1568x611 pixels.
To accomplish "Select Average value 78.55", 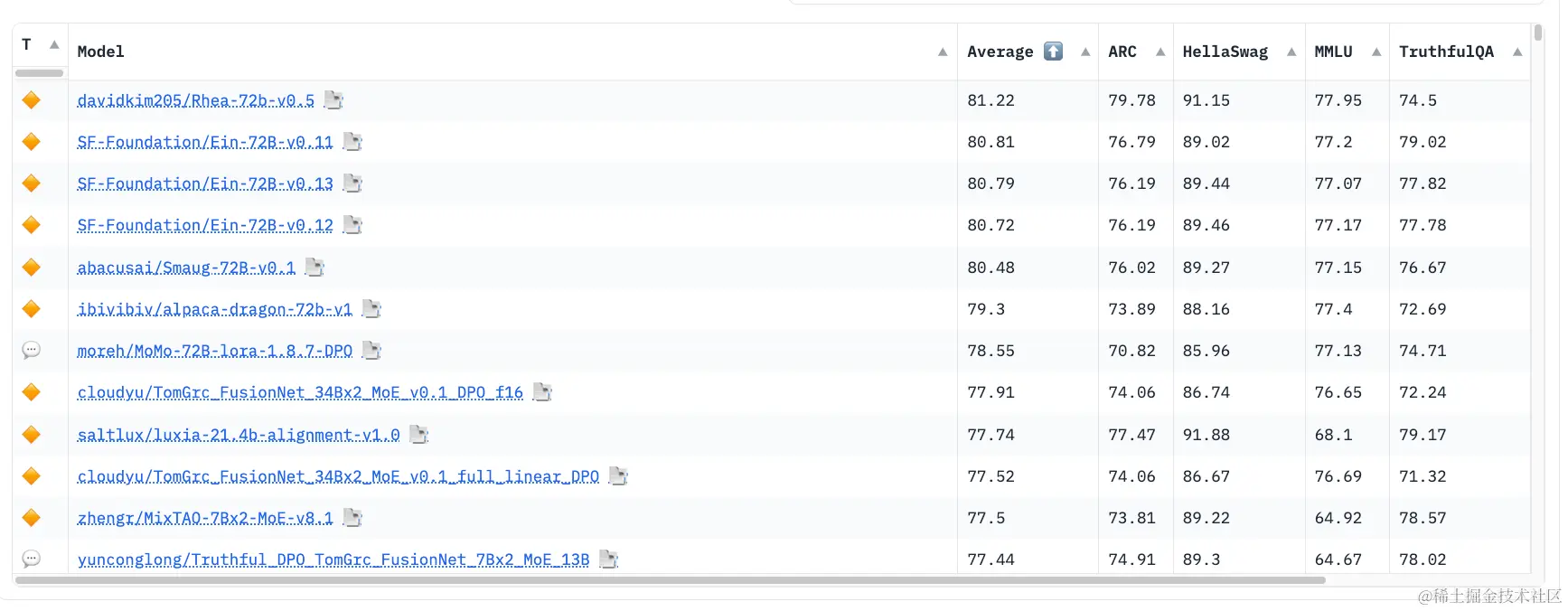I will tap(991, 351).
